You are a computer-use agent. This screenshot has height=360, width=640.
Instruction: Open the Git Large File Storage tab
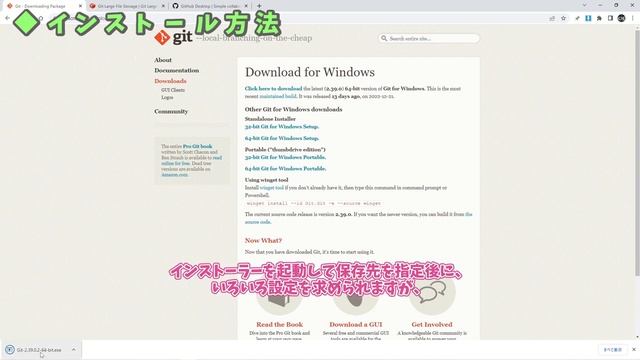tap(127, 6)
